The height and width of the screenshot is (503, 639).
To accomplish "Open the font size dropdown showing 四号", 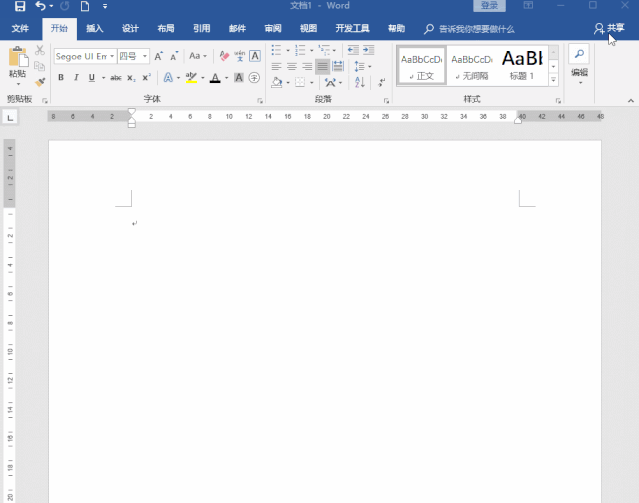I will point(145,56).
